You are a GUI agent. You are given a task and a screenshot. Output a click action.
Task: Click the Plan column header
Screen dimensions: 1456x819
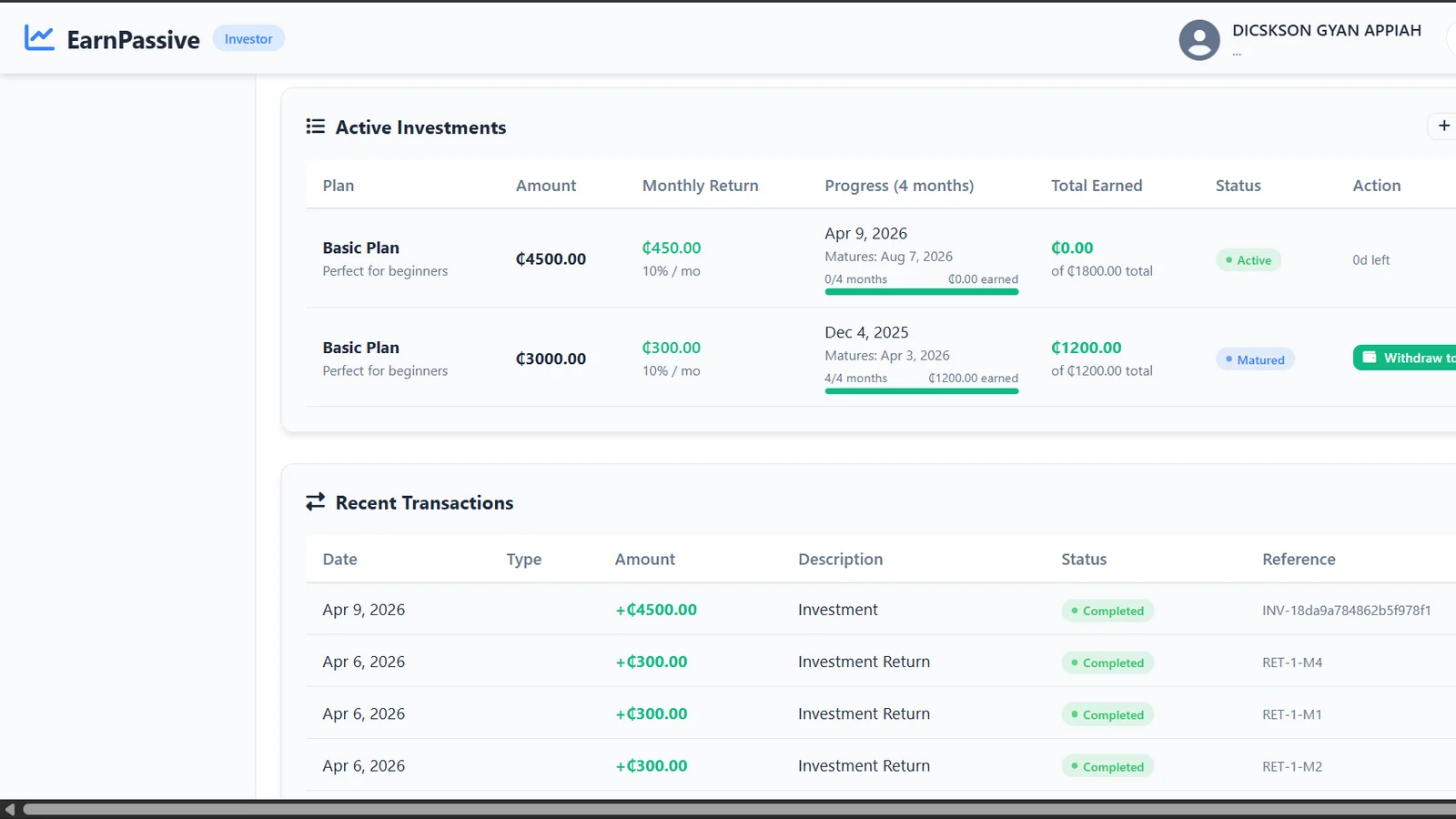(339, 186)
